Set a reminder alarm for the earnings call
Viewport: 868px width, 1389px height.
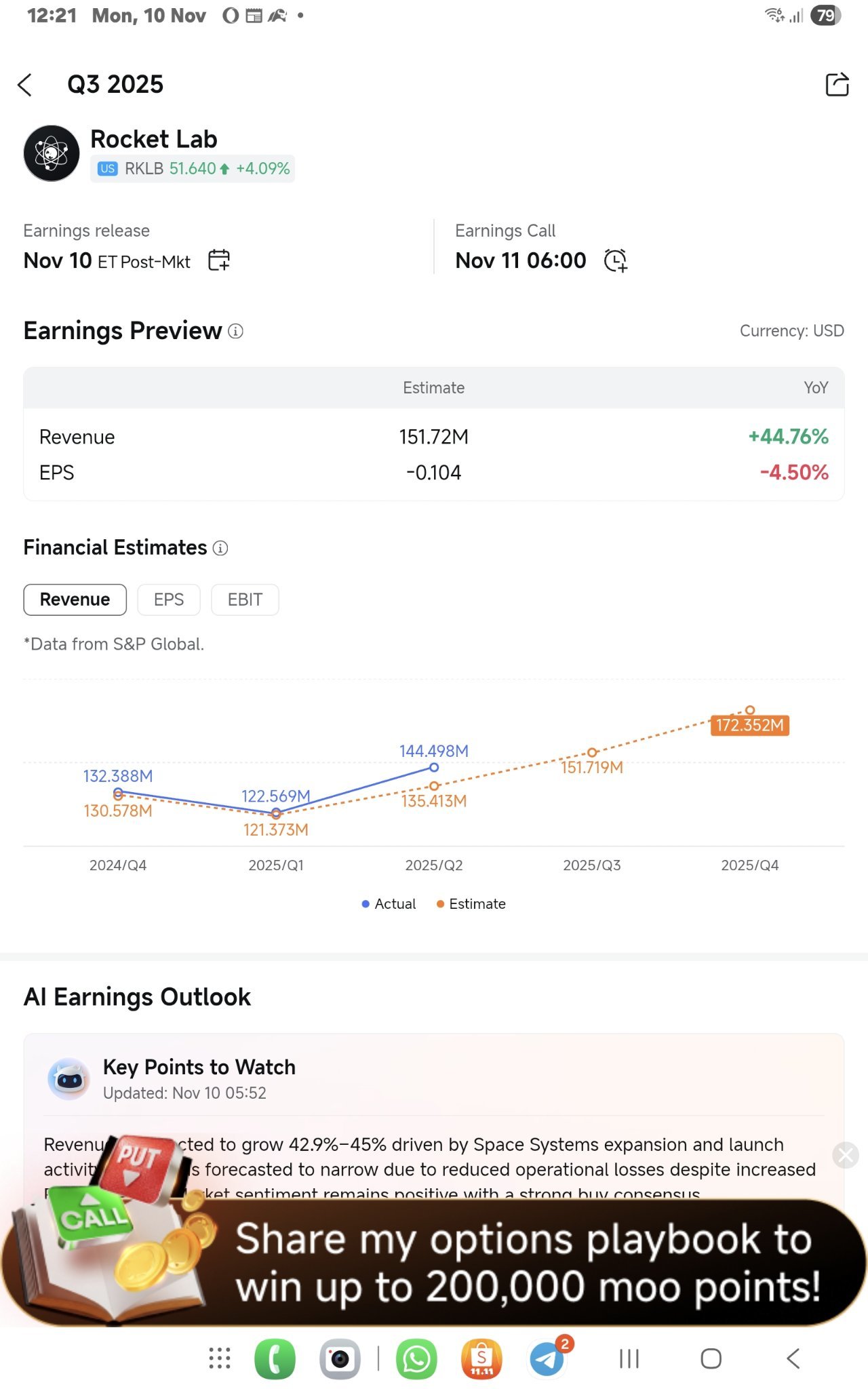click(615, 260)
